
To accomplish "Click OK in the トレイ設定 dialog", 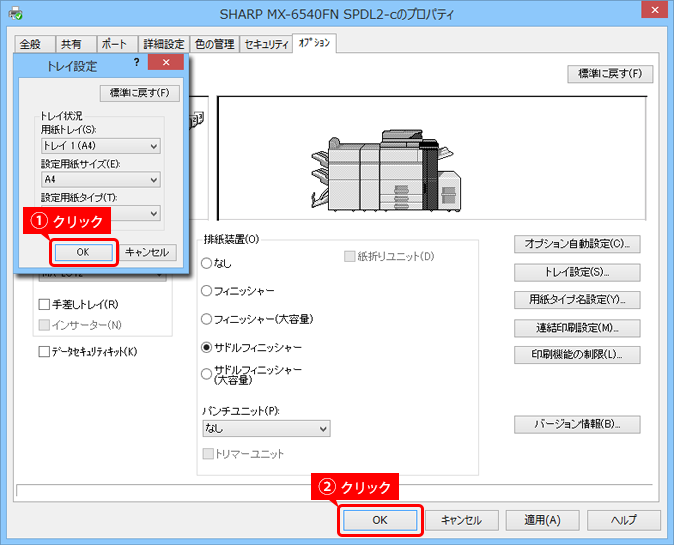I will click(x=82, y=252).
